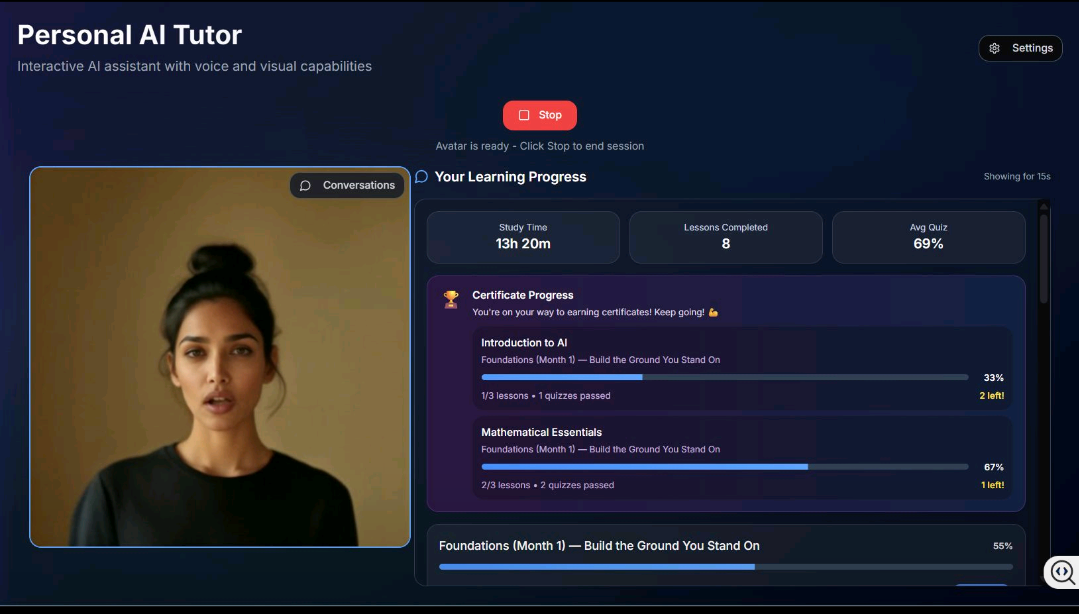This screenshot has height=614, width=1079.
Task: Click the chat icon beside Your Learning Progress
Action: point(421,177)
